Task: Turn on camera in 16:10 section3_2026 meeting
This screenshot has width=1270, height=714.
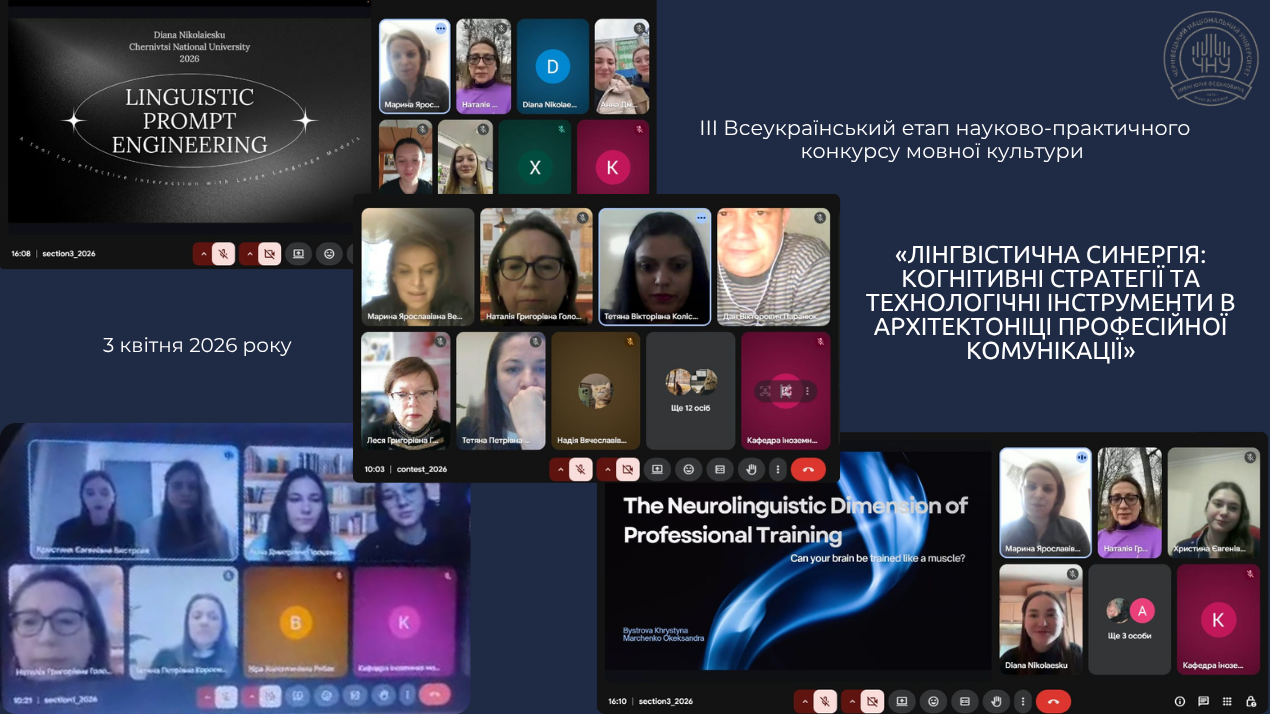Action: [872, 701]
